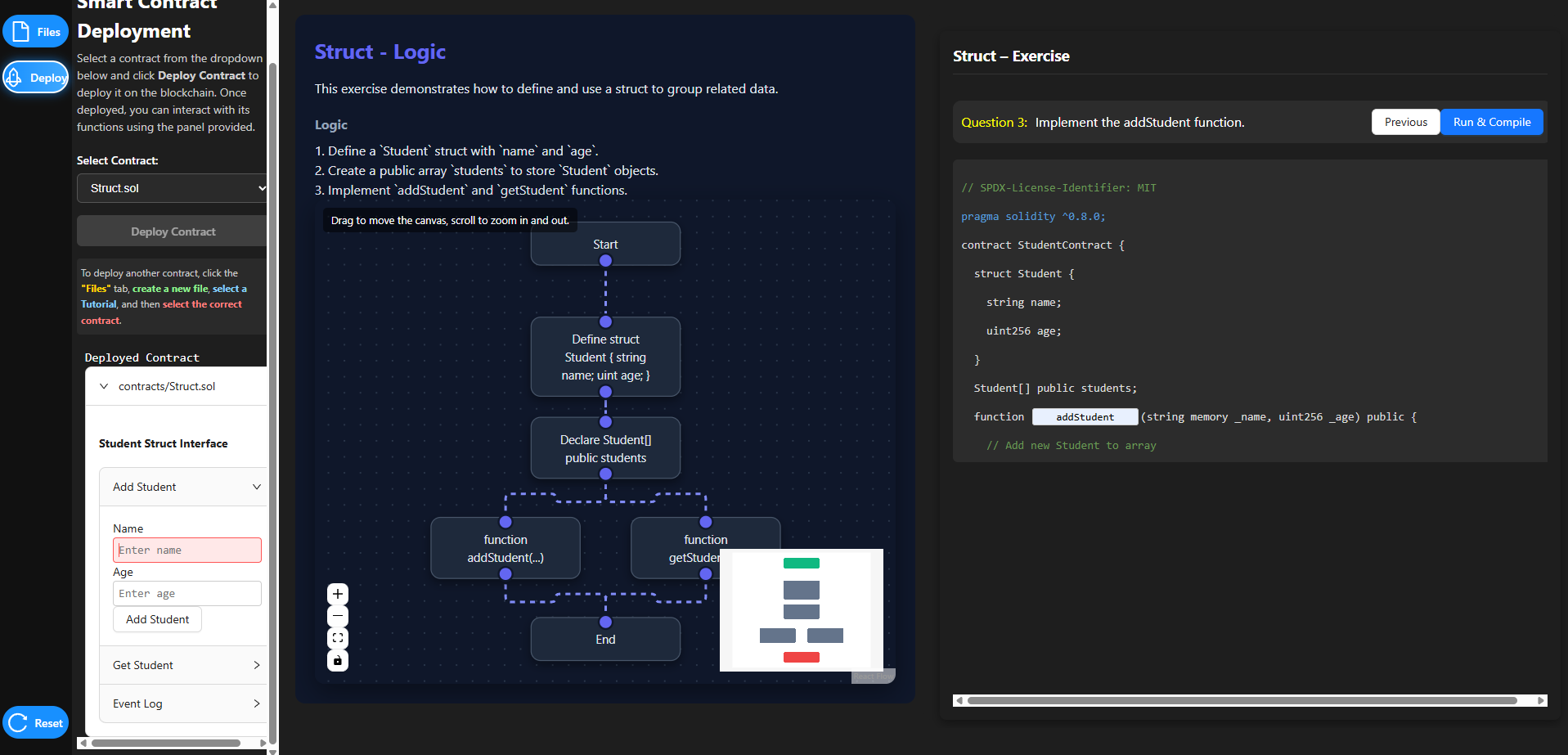1568x755 pixels.
Task: Click the zoom out minus icon on canvas
Action: point(338,616)
